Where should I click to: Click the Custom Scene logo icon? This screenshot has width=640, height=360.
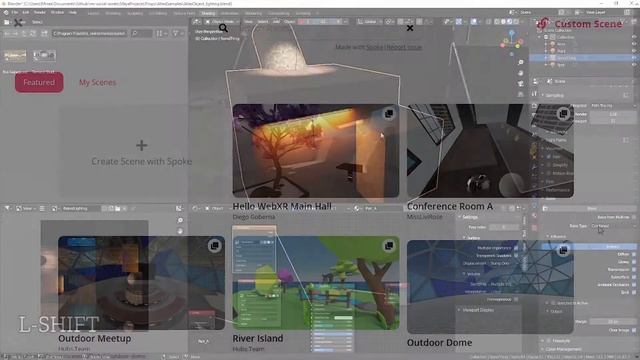coord(543,24)
